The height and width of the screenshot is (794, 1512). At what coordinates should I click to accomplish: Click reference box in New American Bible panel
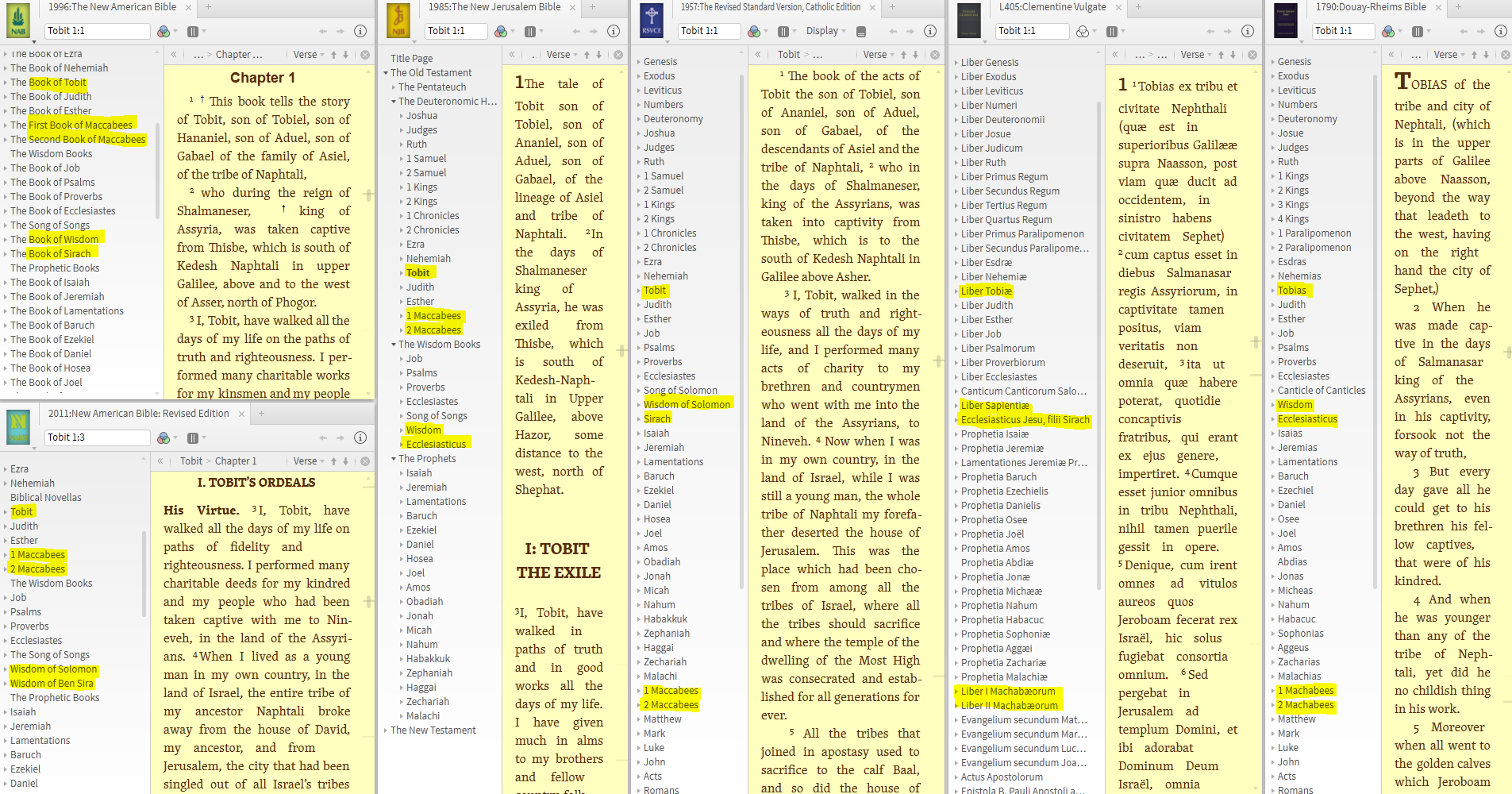[97, 31]
